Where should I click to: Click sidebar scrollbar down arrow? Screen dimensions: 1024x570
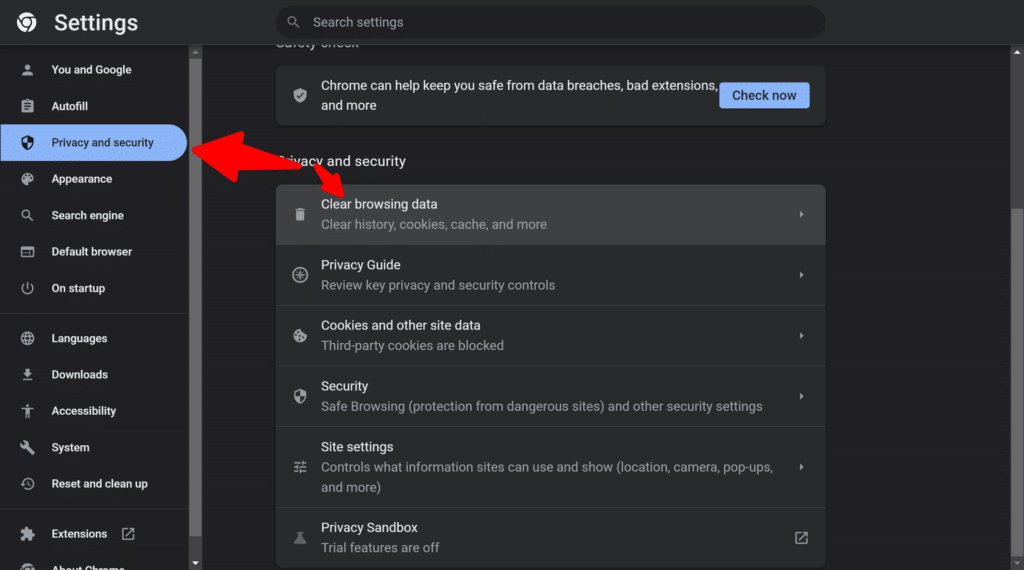tap(195, 563)
